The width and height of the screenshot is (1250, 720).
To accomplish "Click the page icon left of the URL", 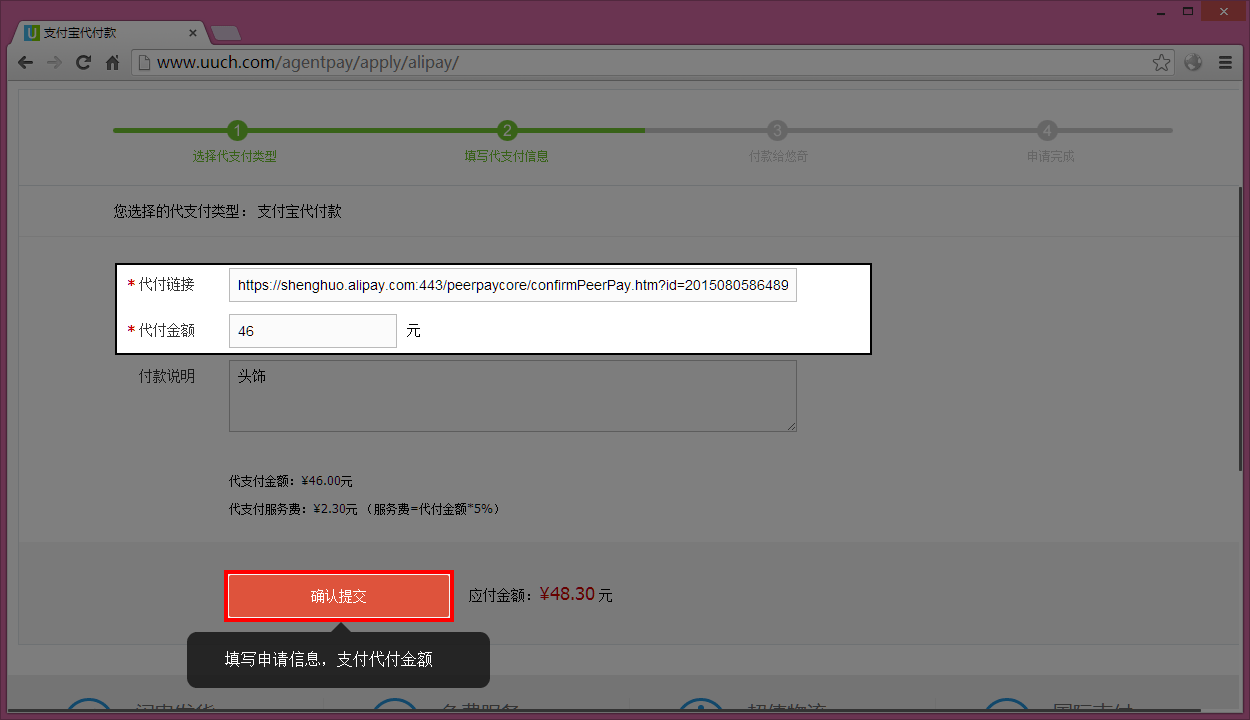I will click(144, 62).
